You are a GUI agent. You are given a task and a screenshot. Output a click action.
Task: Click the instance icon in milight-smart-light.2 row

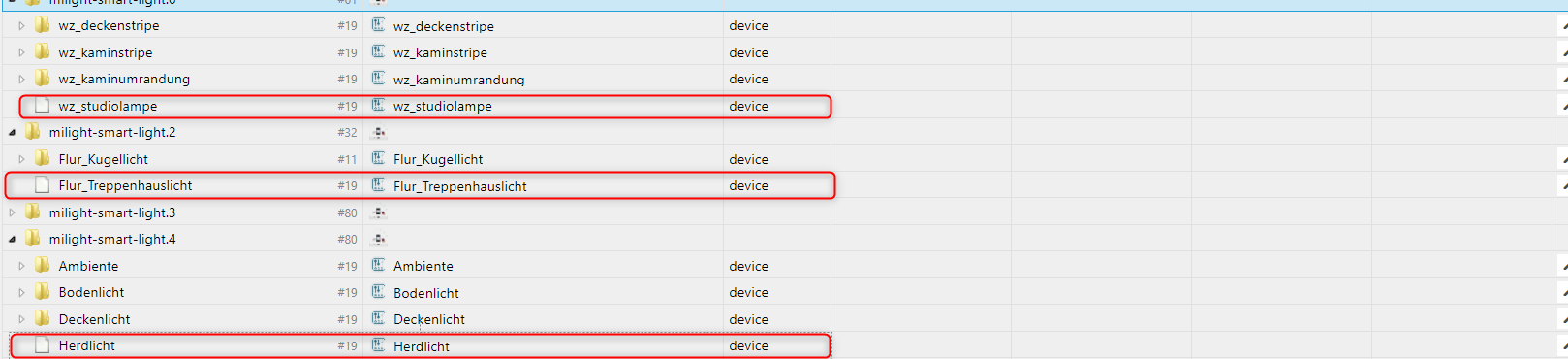[x=379, y=133]
